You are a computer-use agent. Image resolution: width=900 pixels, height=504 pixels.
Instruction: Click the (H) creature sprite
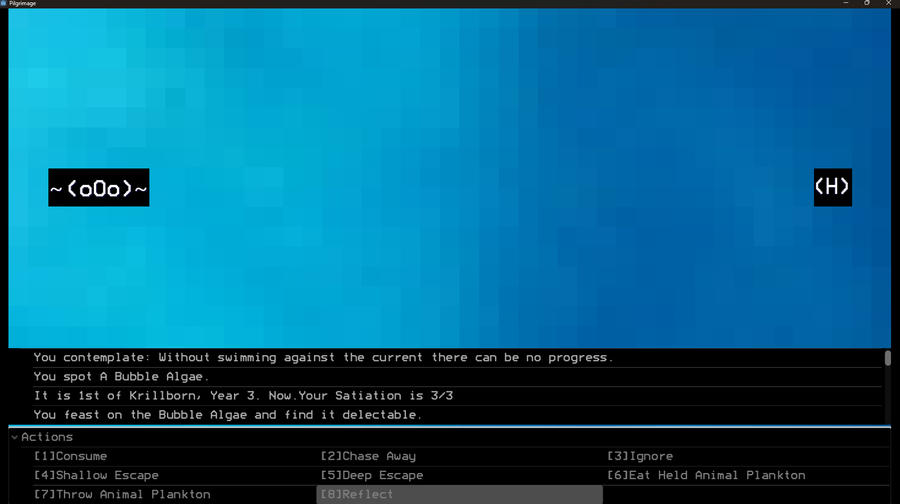tap(833, 187)
